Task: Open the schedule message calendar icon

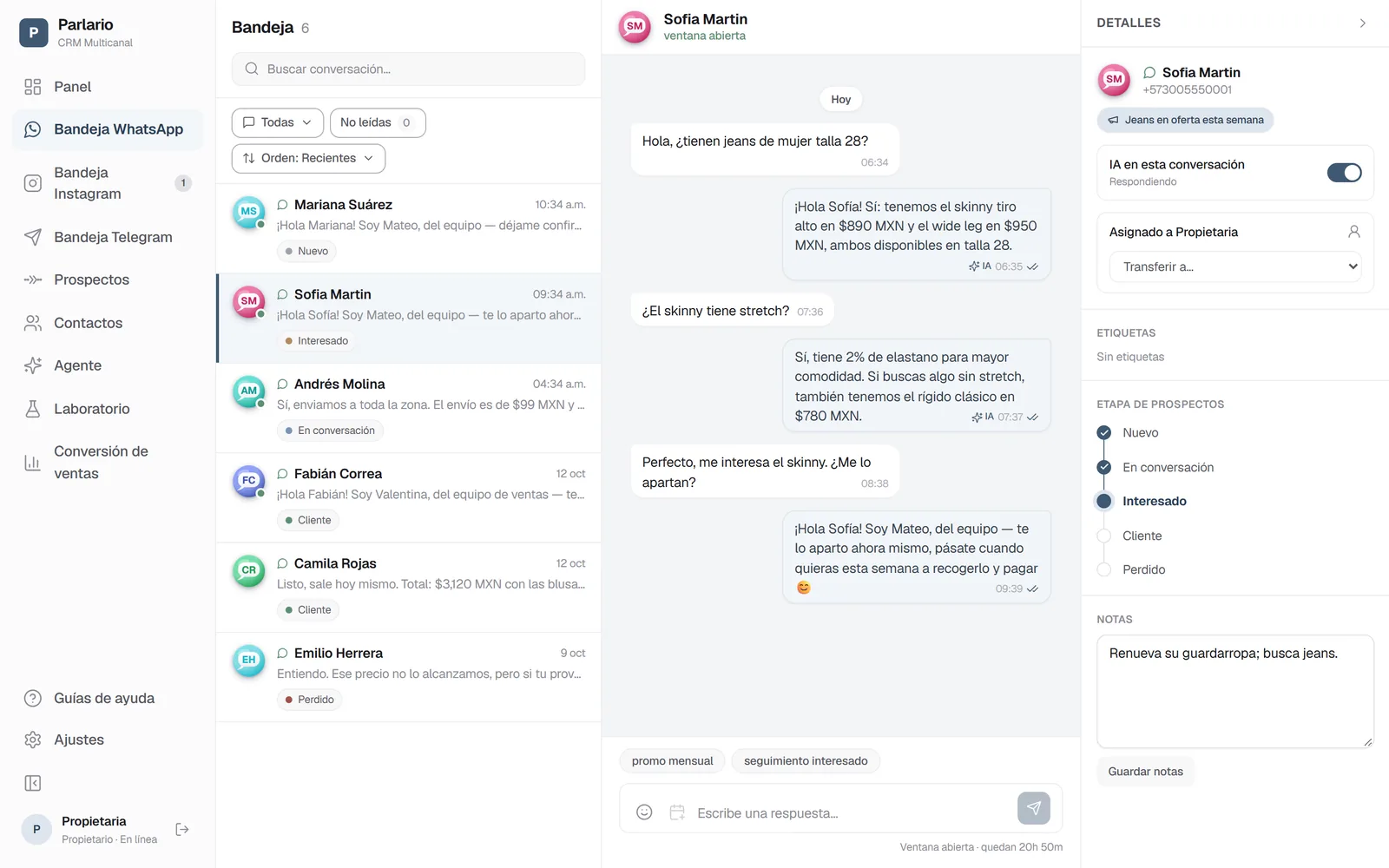Action: click(677, 812)
